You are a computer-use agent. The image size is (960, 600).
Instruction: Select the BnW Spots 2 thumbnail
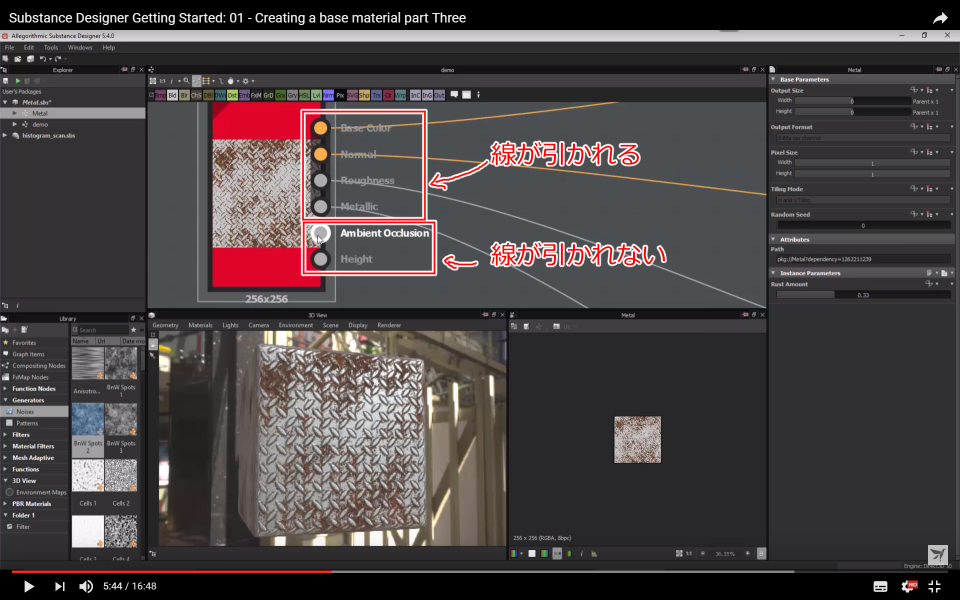88,419
